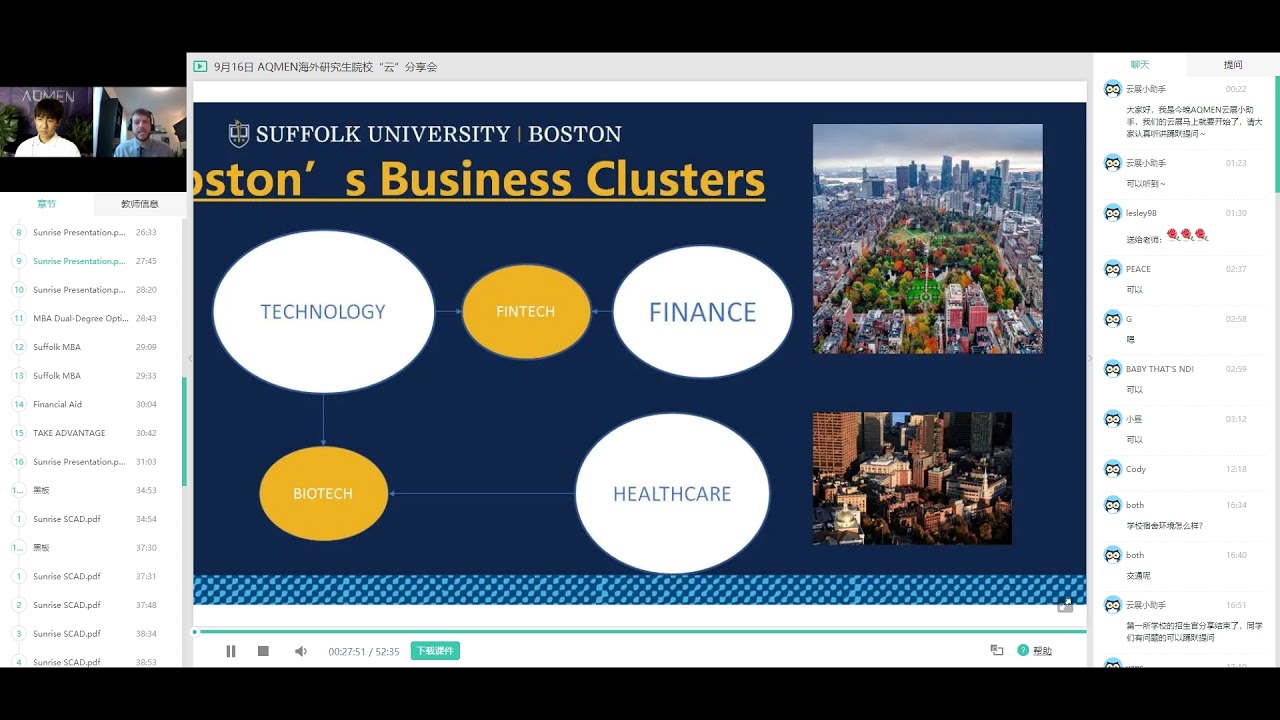Expand slide to fullscreen icon

pyautogui.click(x=1065, y=605)
